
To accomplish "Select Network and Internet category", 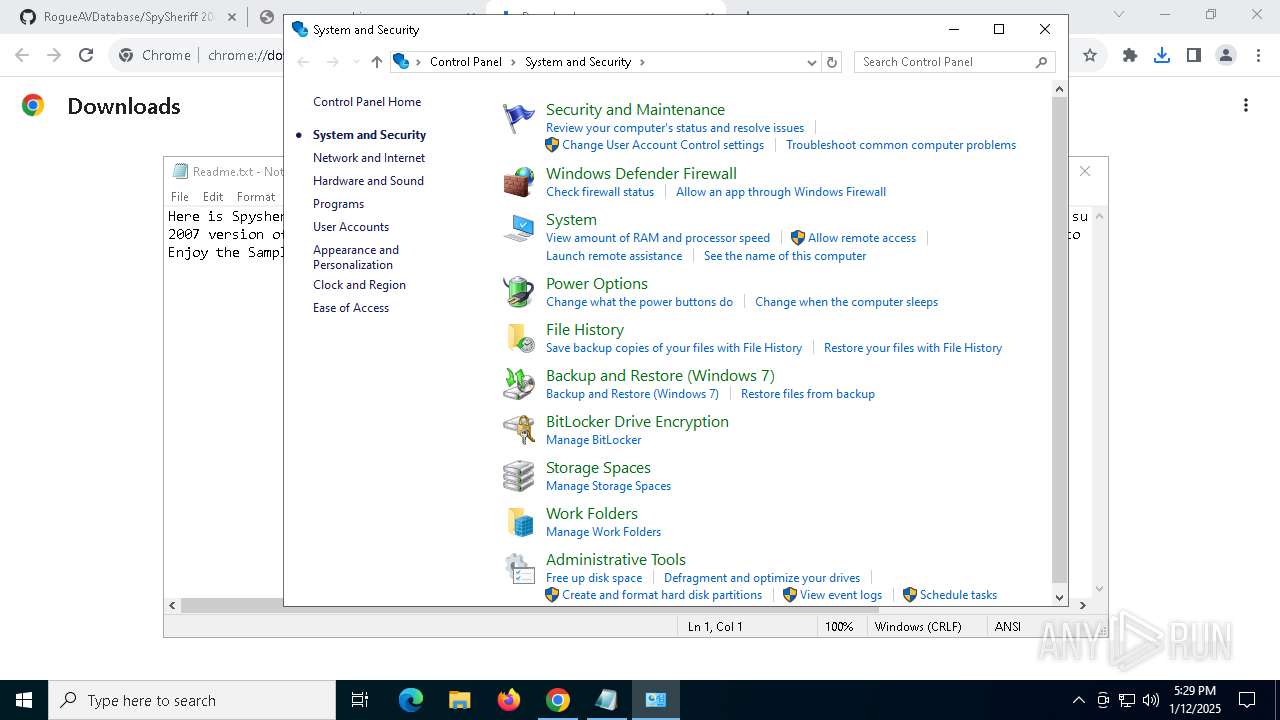I will (369, 158).
